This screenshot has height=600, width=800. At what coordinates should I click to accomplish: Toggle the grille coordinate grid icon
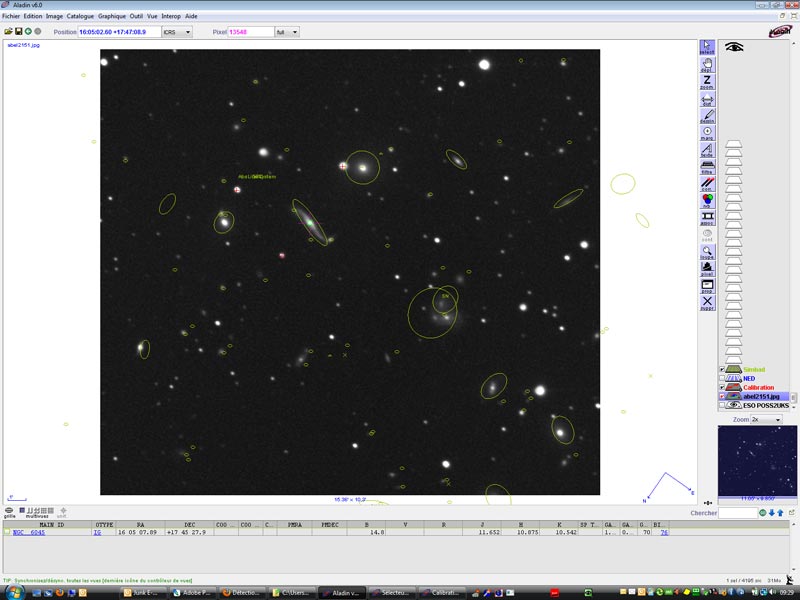9,512
